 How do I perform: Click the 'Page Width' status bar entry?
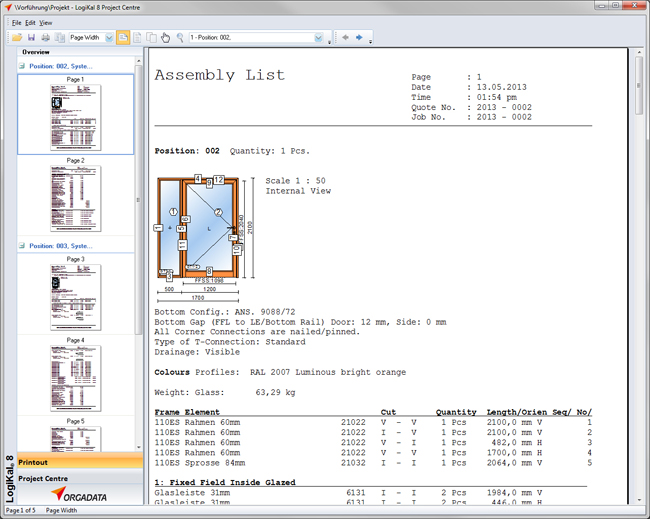click(61, 510)
